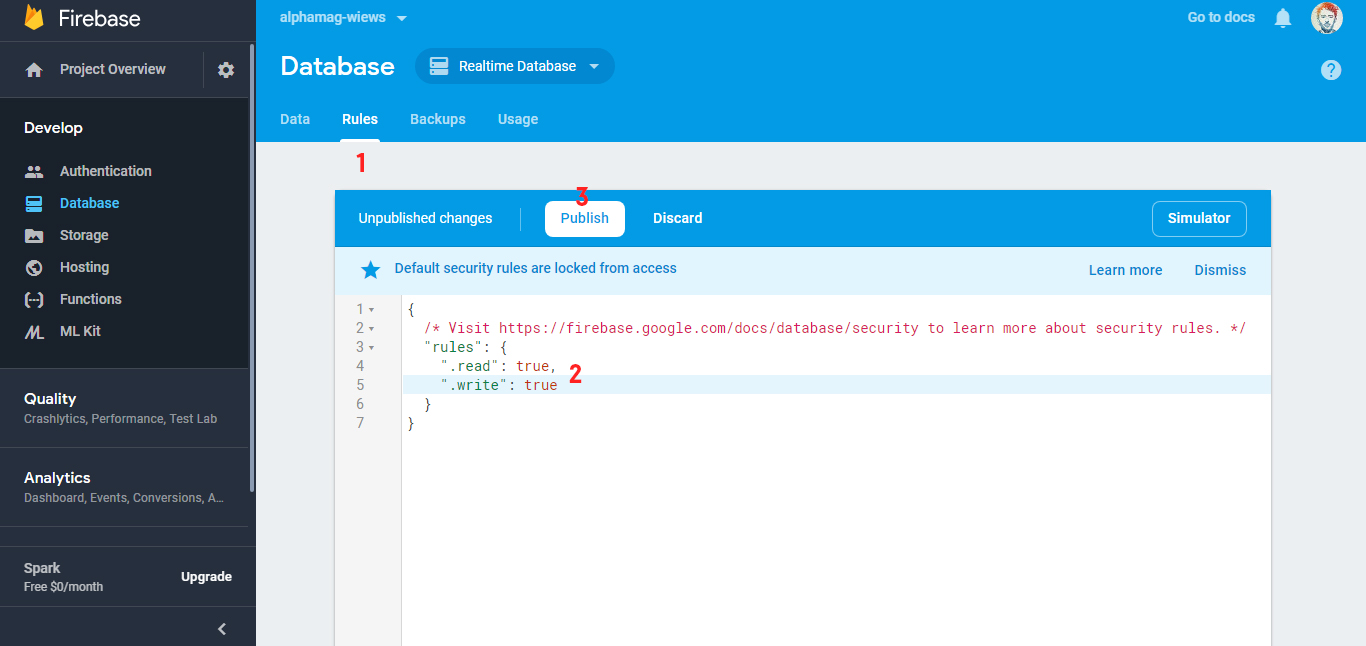Screen dimensions: 1366x646
Task: Select the Rules tab
Action: (360, 119)
